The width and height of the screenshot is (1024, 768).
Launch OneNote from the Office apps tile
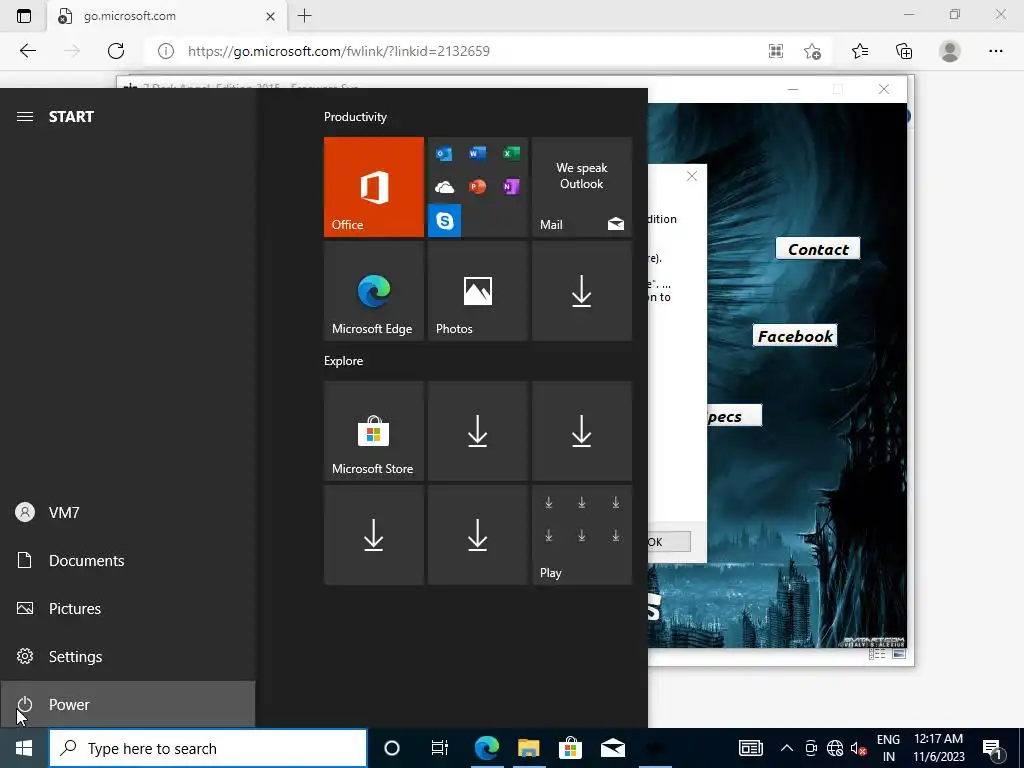511,187
